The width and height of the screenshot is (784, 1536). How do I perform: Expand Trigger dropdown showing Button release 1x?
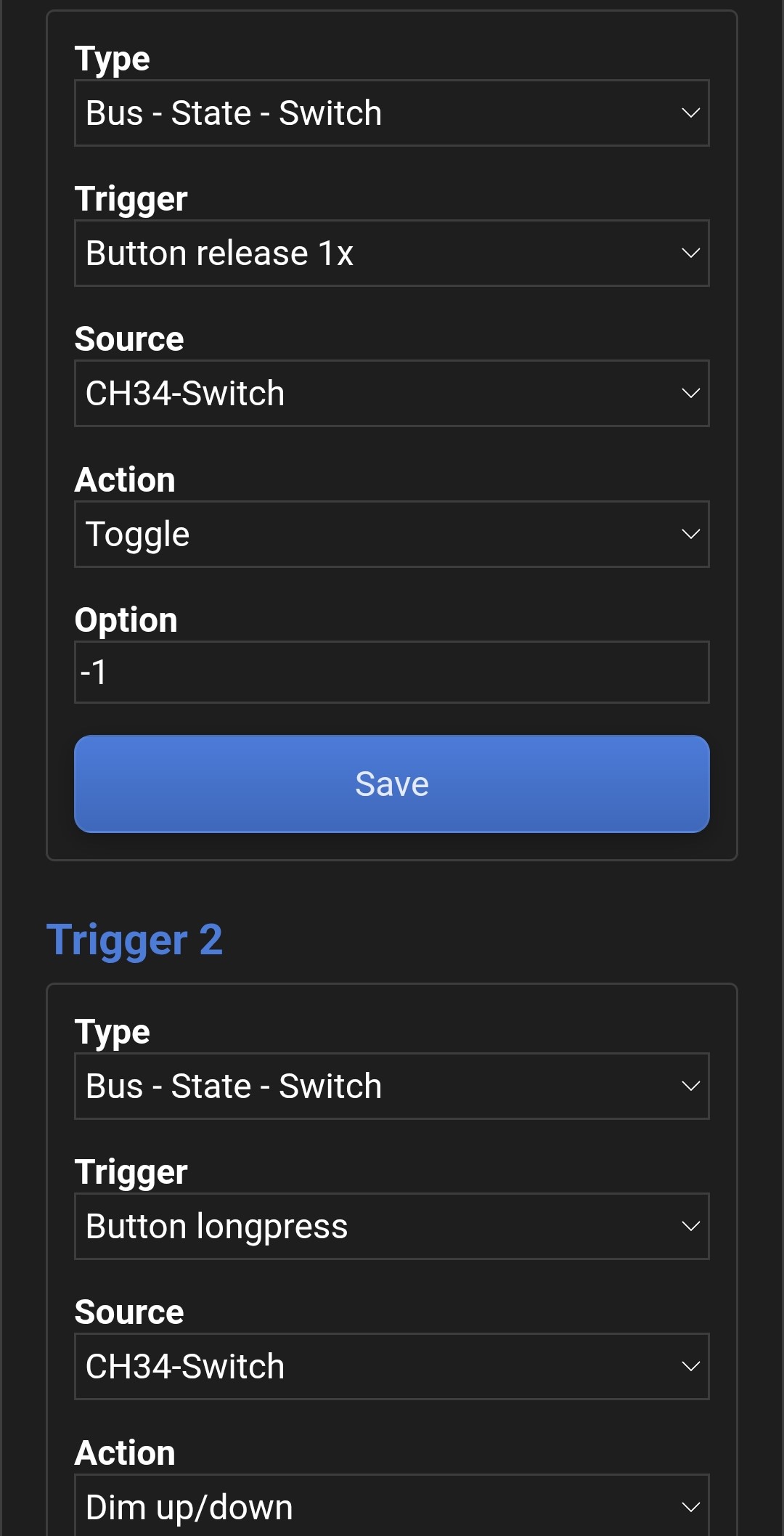[x=392, y=253]
